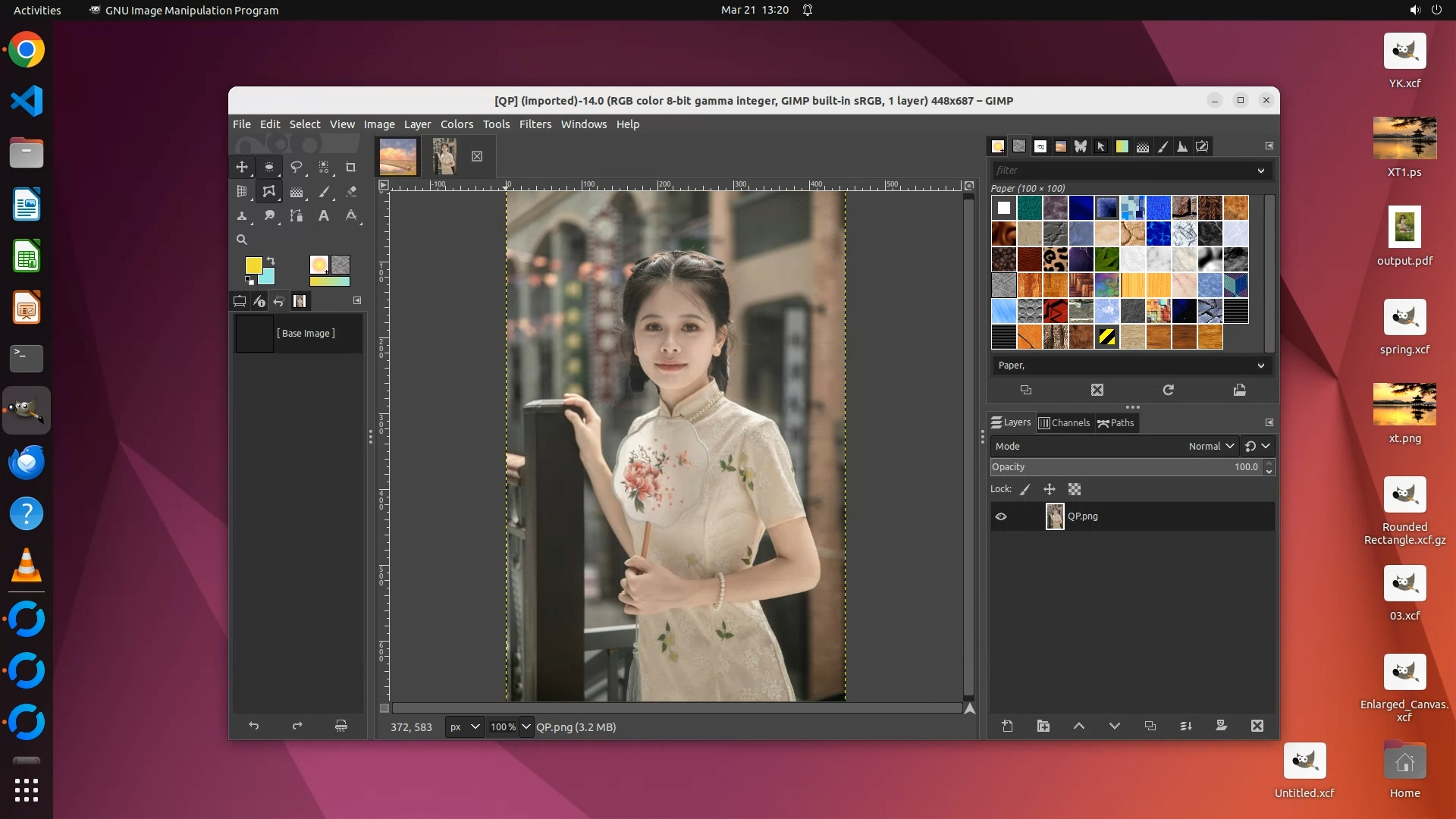Toggle lock pixels brush icon

click(x=1025, y=489)
